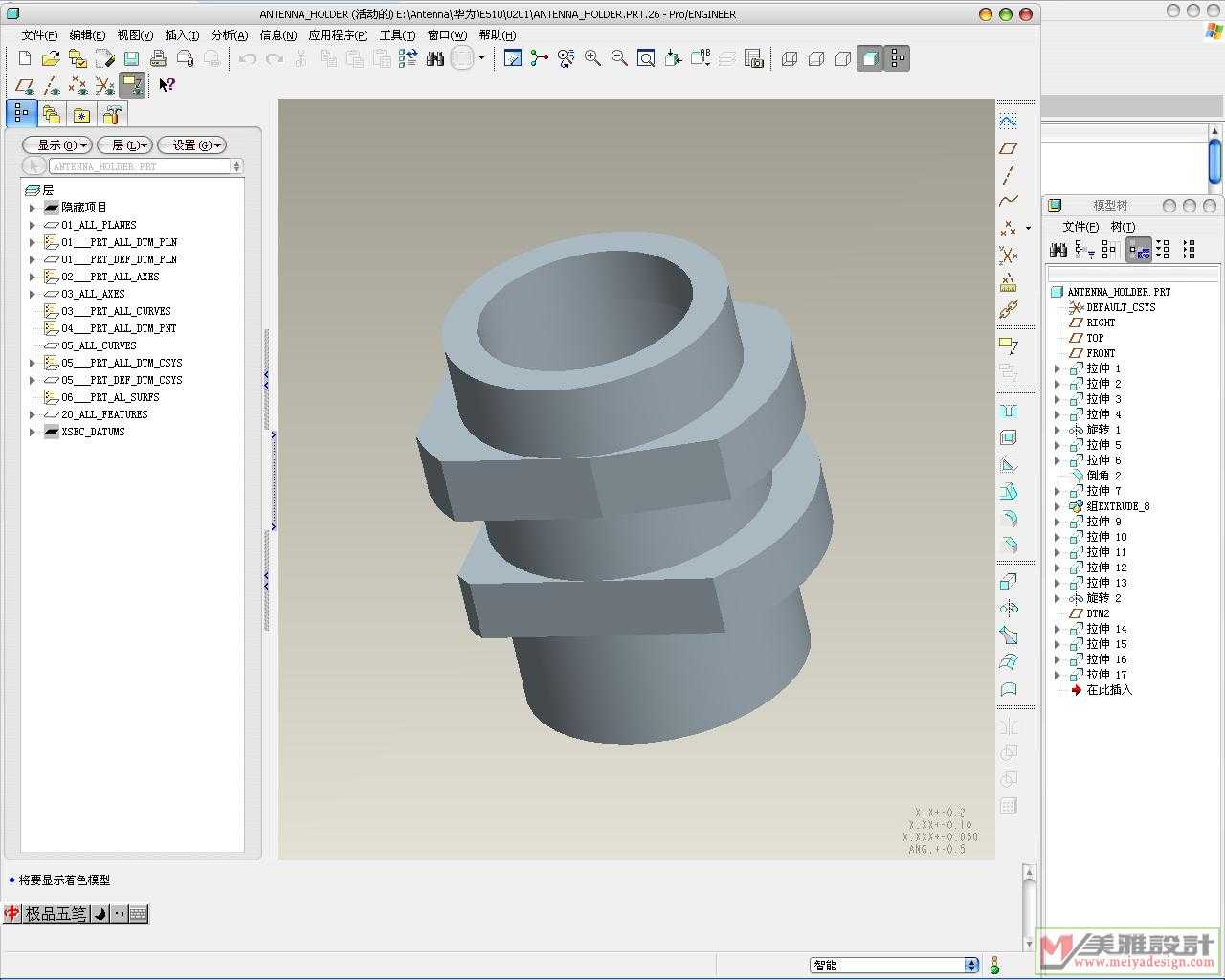Toggle datum planes display
The width and height of the screenshot is (1225, 980).
pyautogui.click(x=25, y=85)
